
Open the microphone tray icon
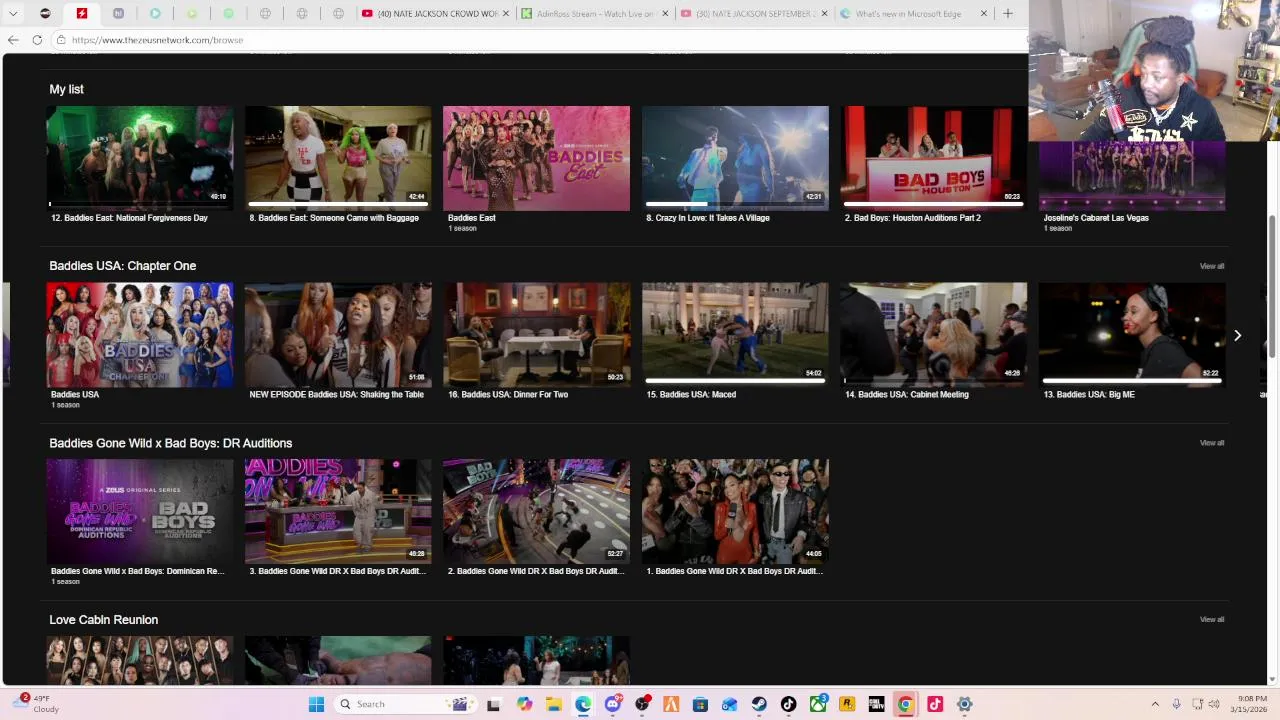click(1176, 704)
